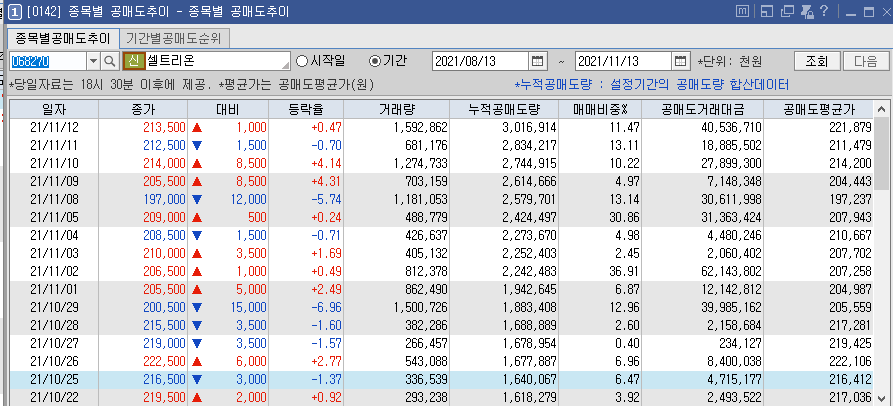Click the 신 badge beside 셀트리온
The image size is (893, 406).
[x=133, y=61]
